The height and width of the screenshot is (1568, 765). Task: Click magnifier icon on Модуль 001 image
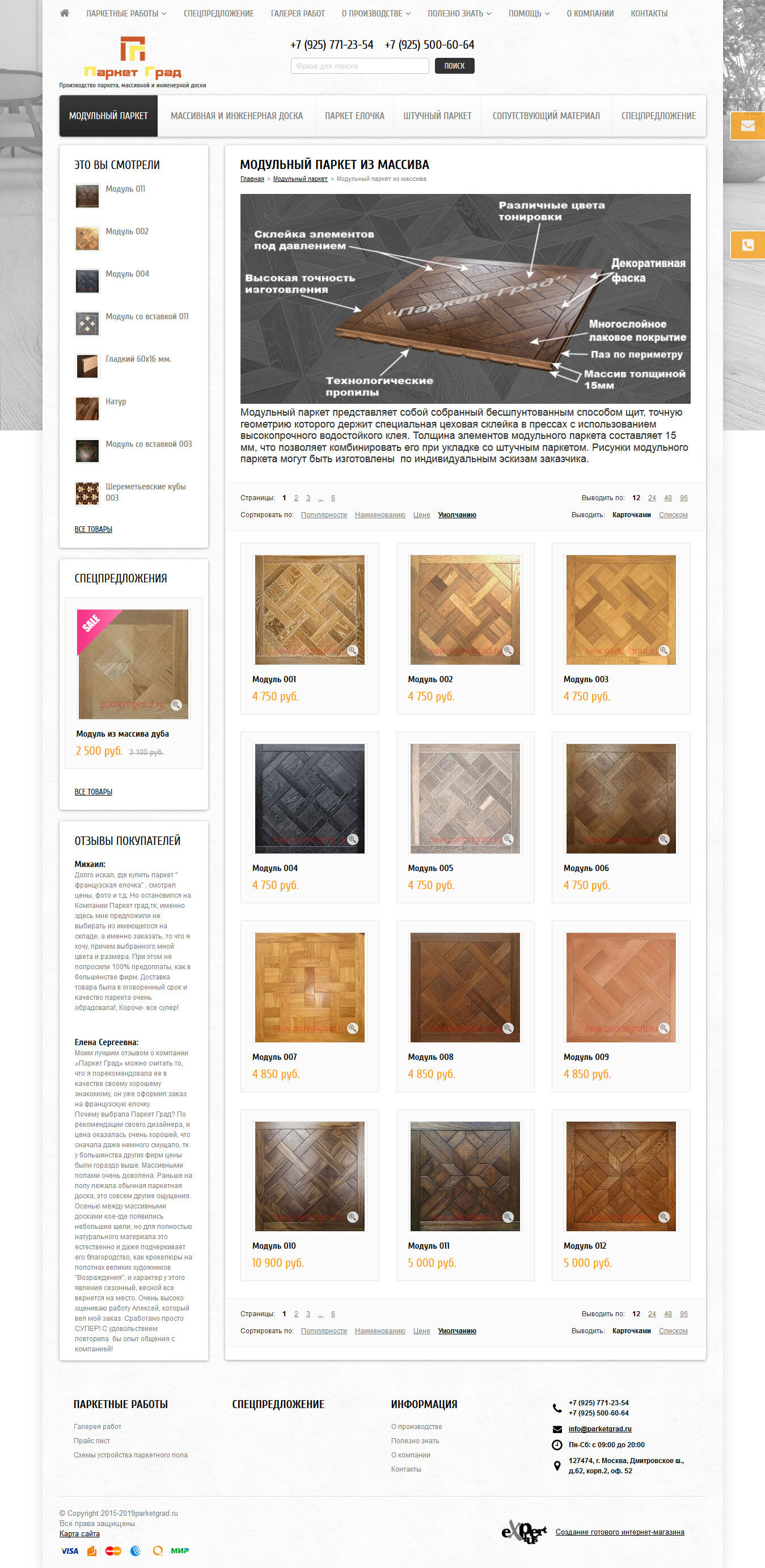[x=352, y=650]
